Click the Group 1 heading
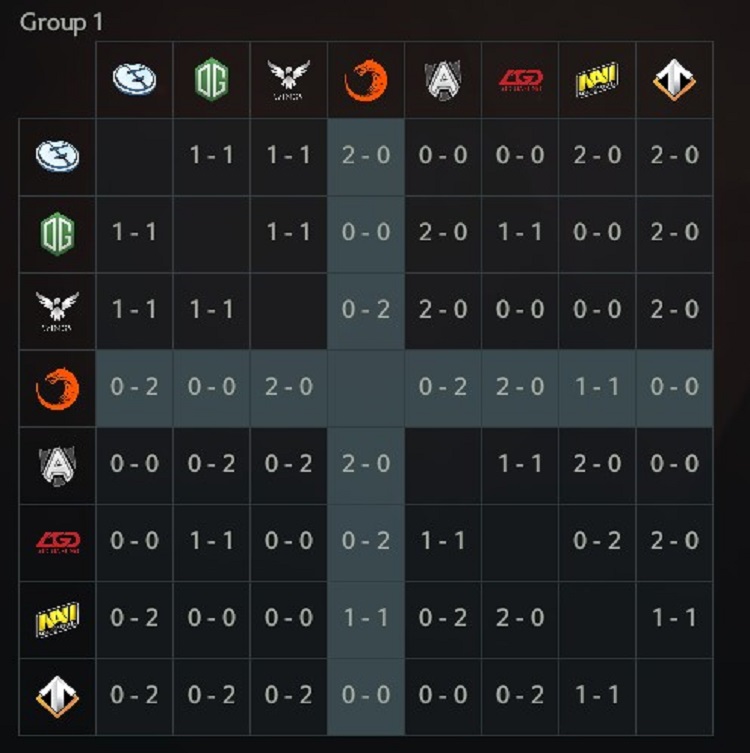This screenshot has width=750, height=753. coord(61,22)
